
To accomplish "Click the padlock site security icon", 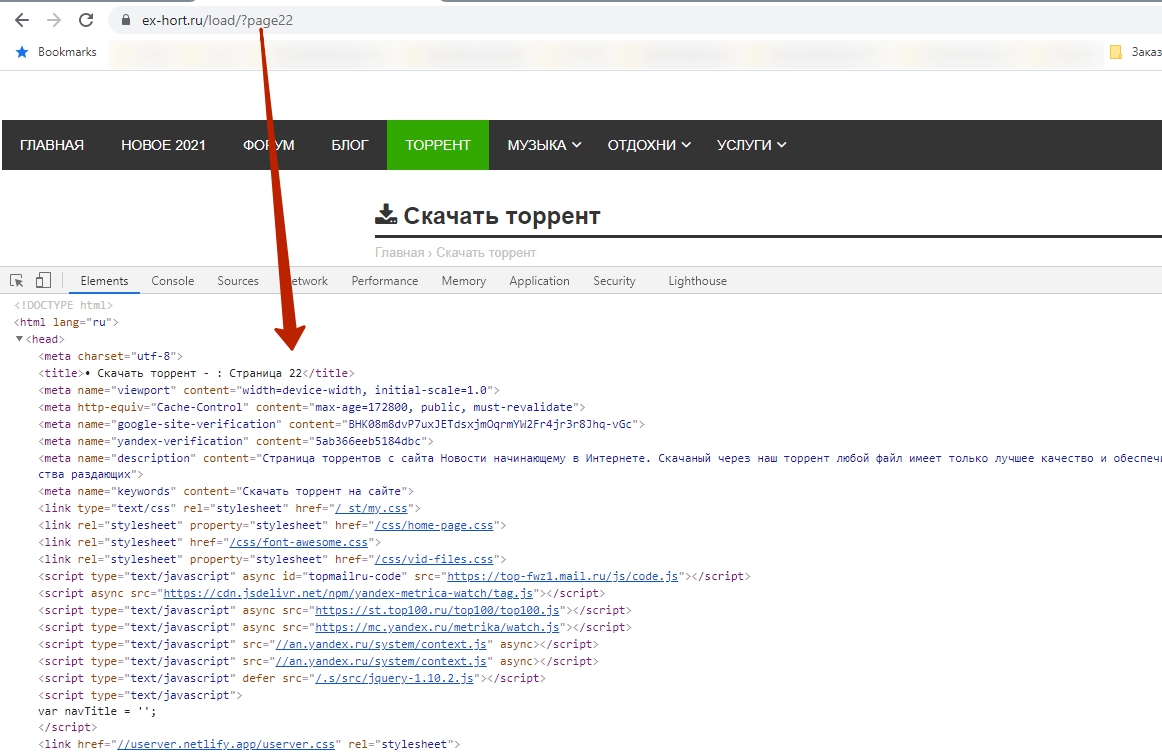I will click(124, 20).
